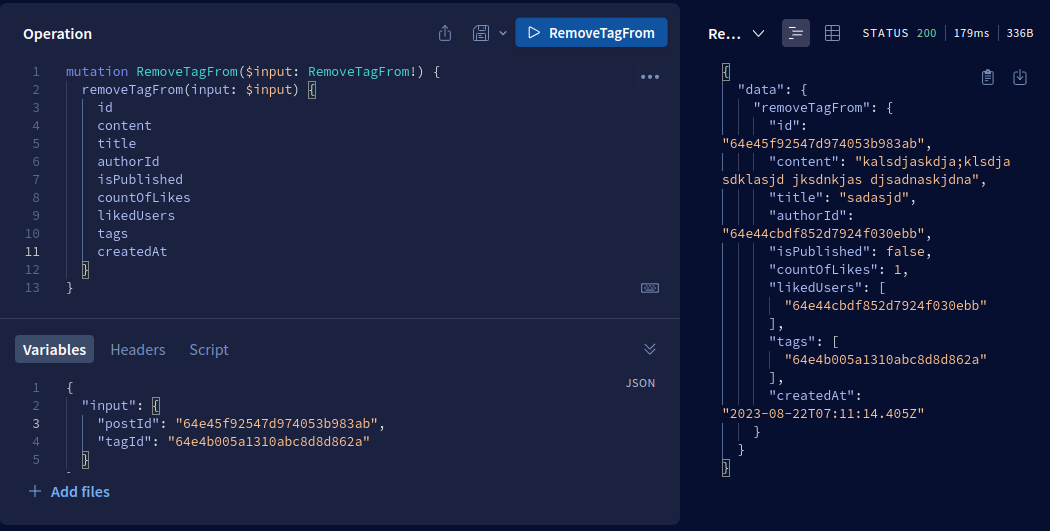Viewport: 1050px width, 531px height.
Task: Click the "sadasjd" title value in response
Action: pos(874,198)
